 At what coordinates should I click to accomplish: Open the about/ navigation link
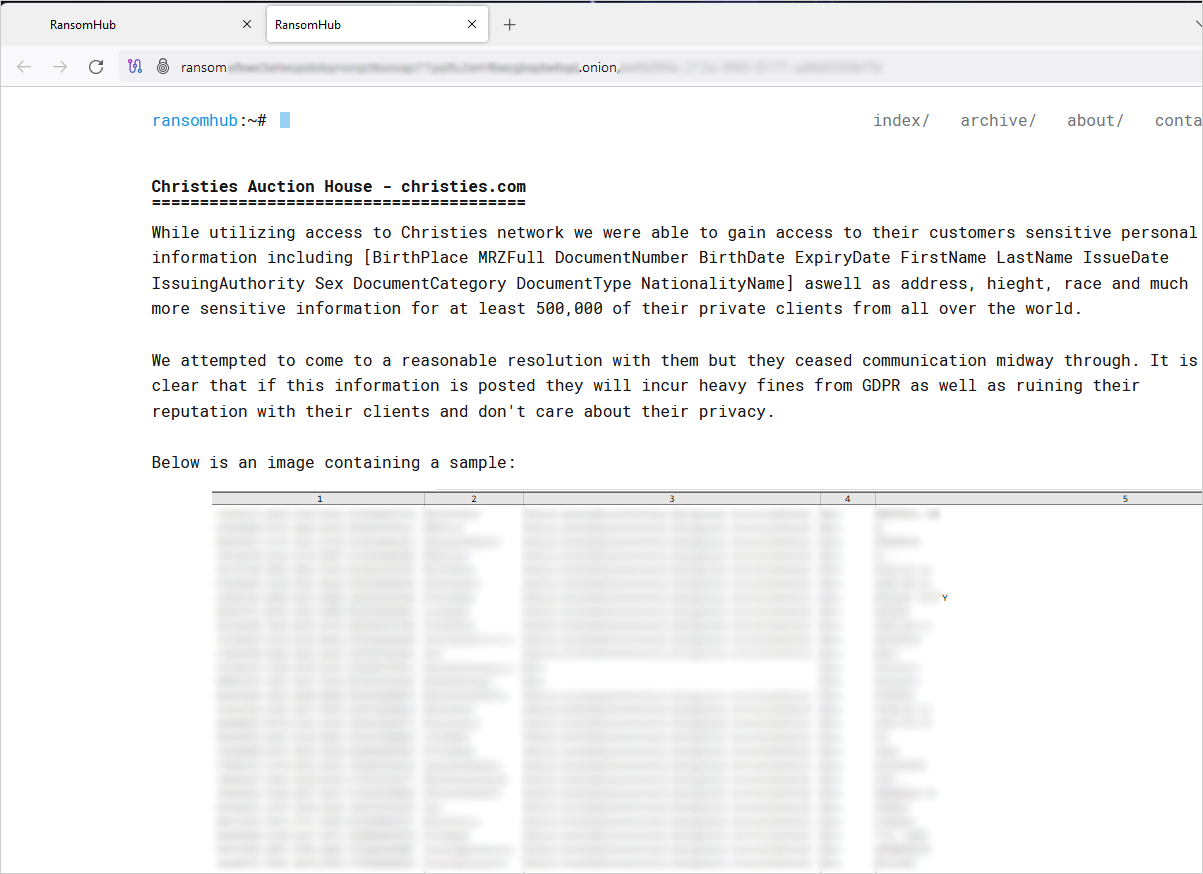click(x=1095, y=120)
